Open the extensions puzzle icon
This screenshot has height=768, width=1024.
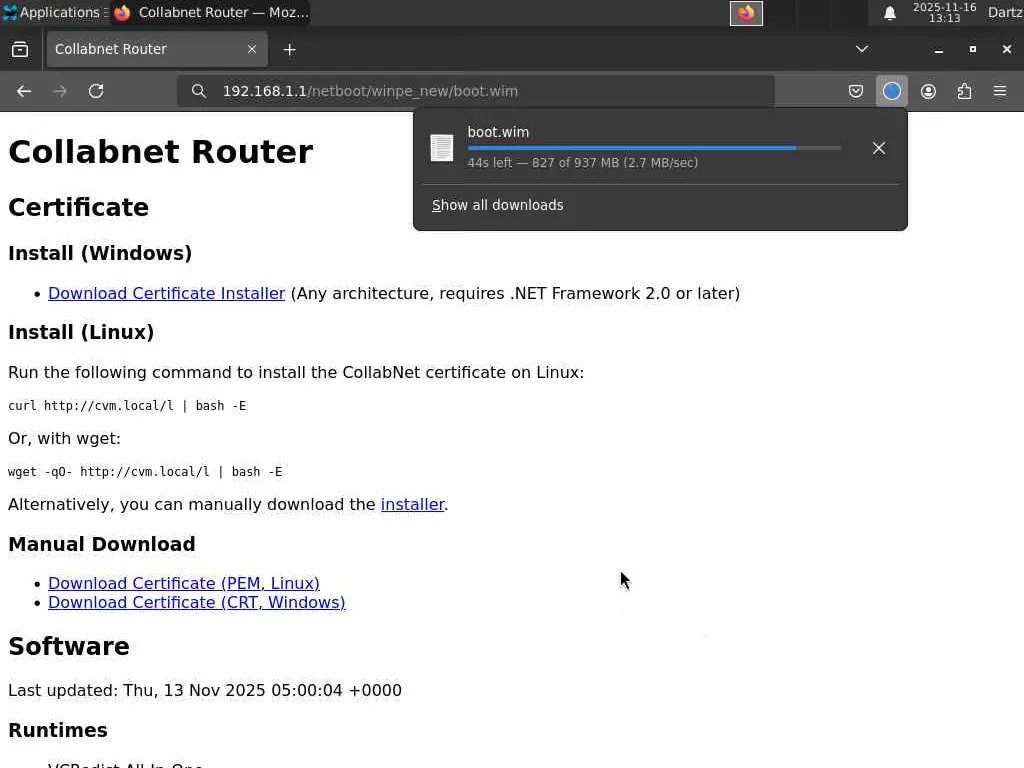pos(965,91)
